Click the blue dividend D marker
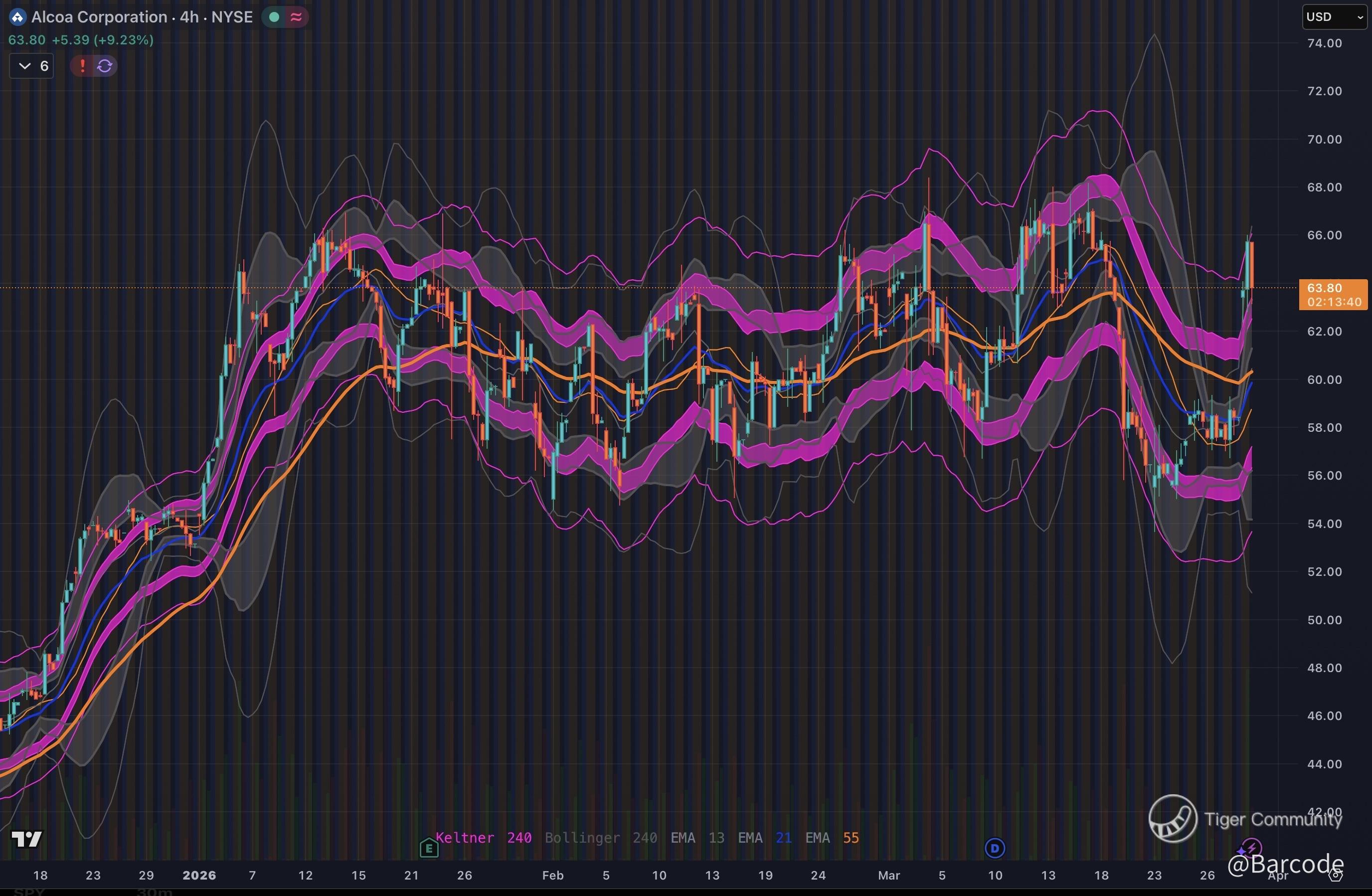Viewport: 1372px width, 896px height. (x=995, y=848)
